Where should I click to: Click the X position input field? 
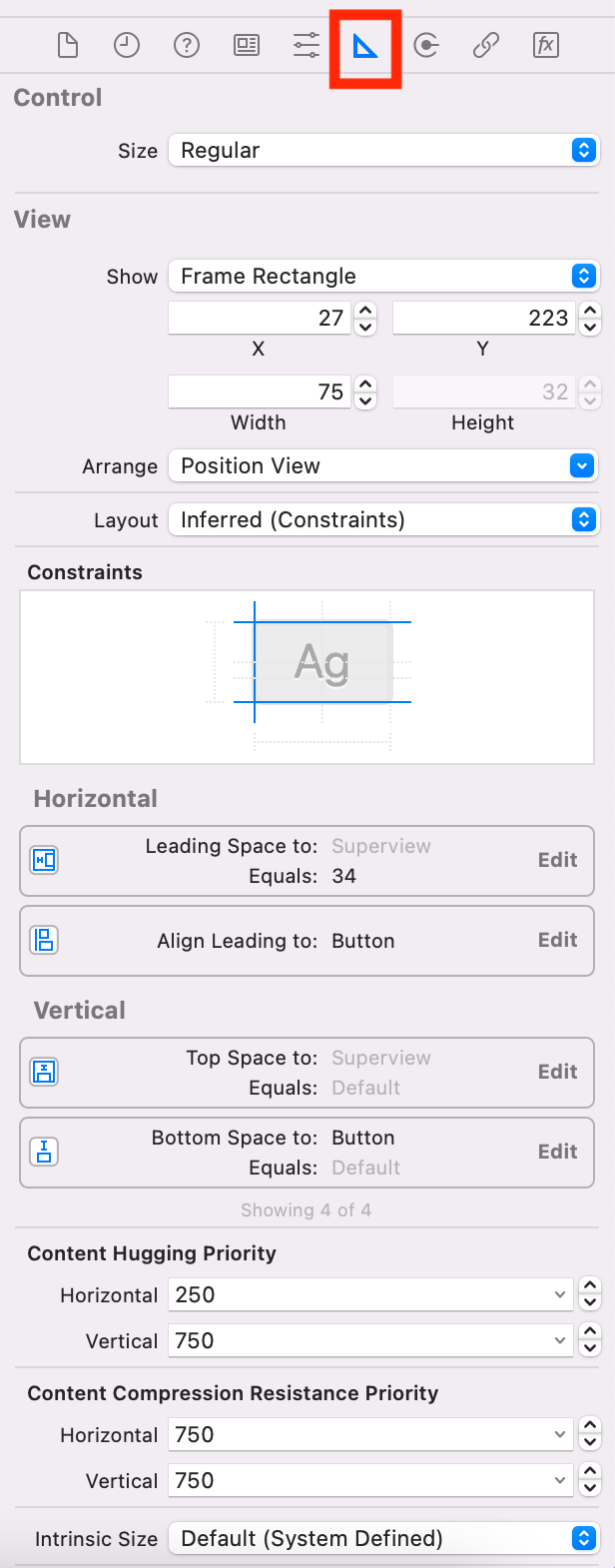(259, 319)
